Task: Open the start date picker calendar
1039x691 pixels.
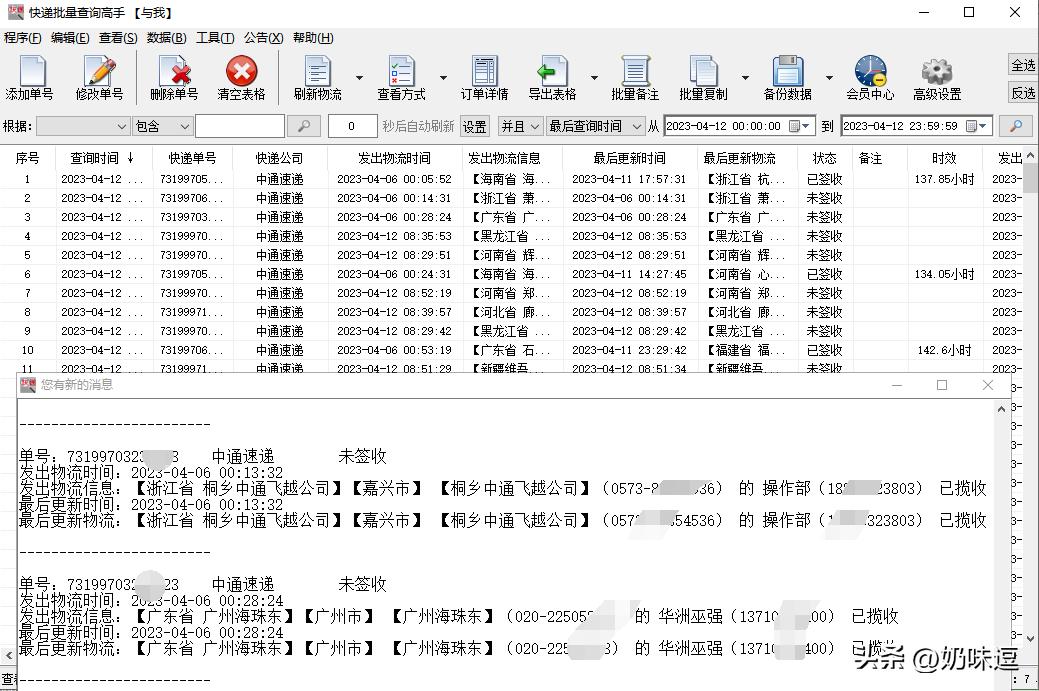Action: click(797, 127)
